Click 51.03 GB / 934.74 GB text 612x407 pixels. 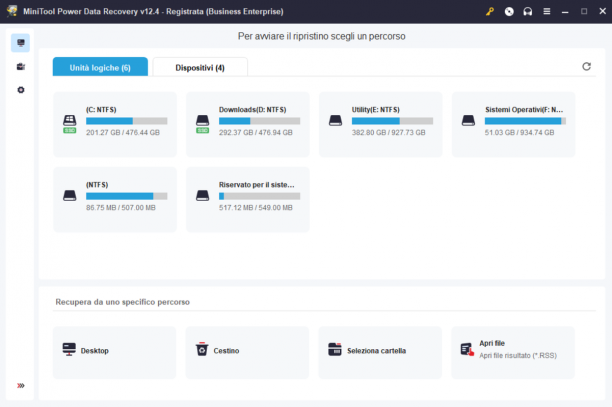[519, 133]
